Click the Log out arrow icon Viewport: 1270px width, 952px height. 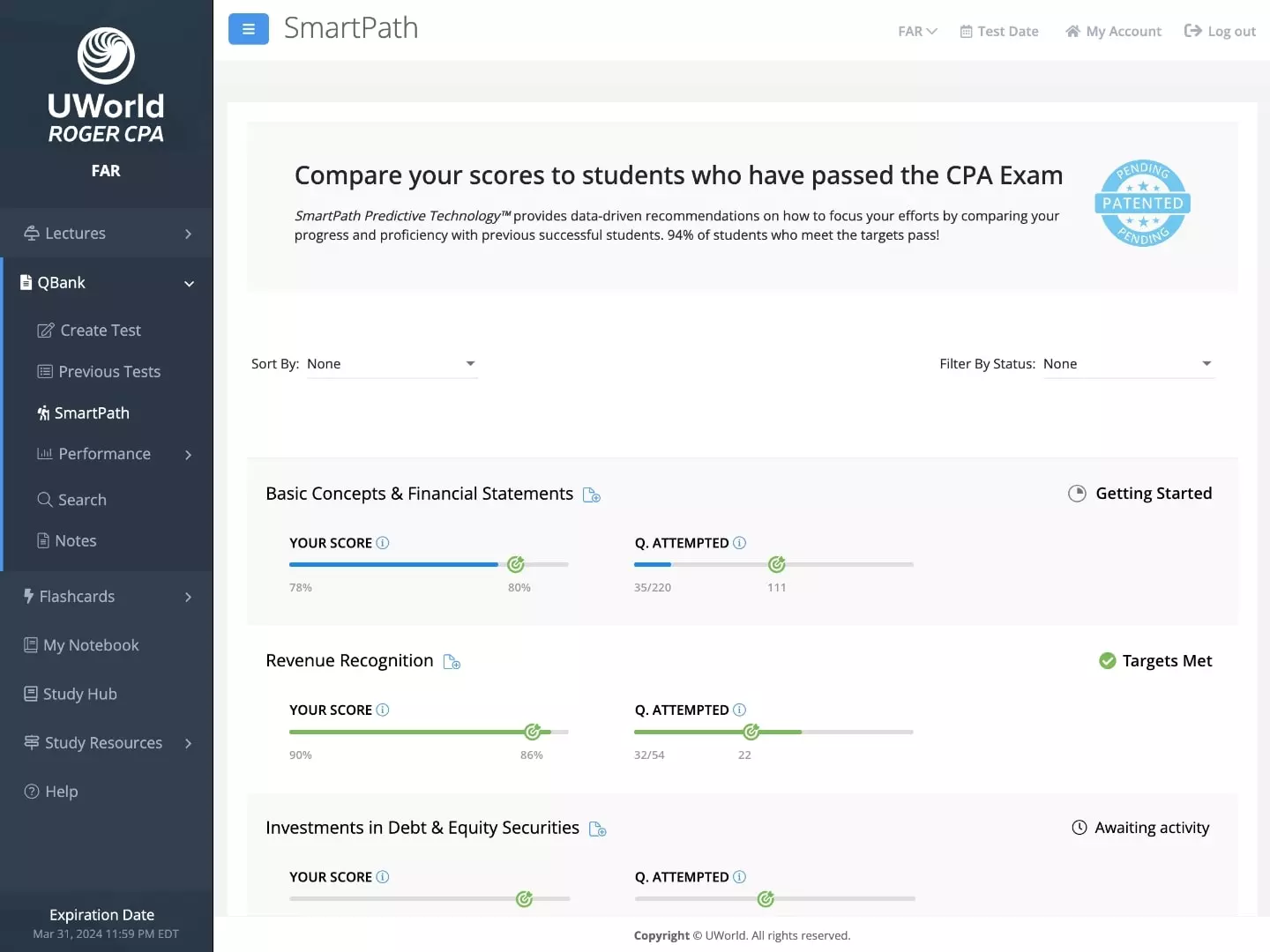click(x=1192, y=31)
